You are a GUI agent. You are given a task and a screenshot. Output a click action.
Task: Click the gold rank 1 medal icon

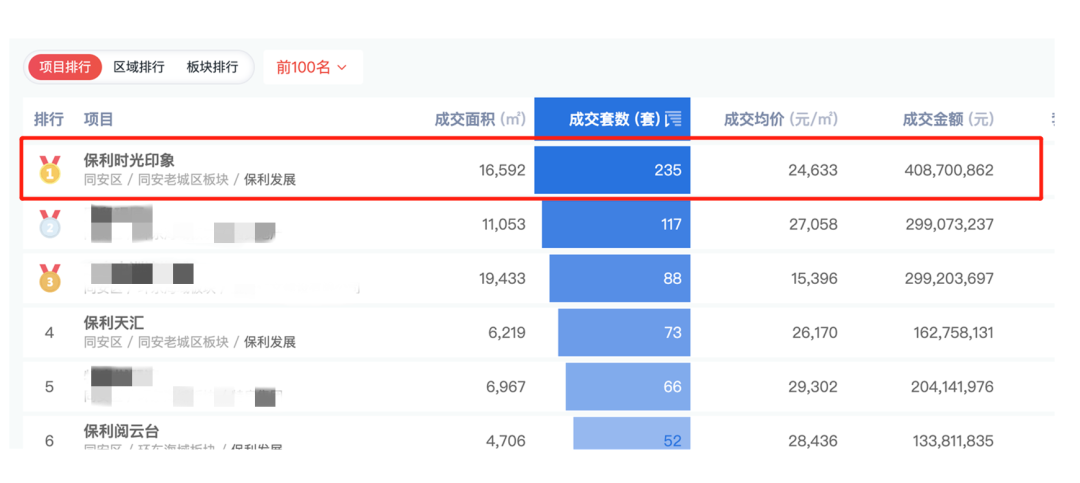[50, 170]
